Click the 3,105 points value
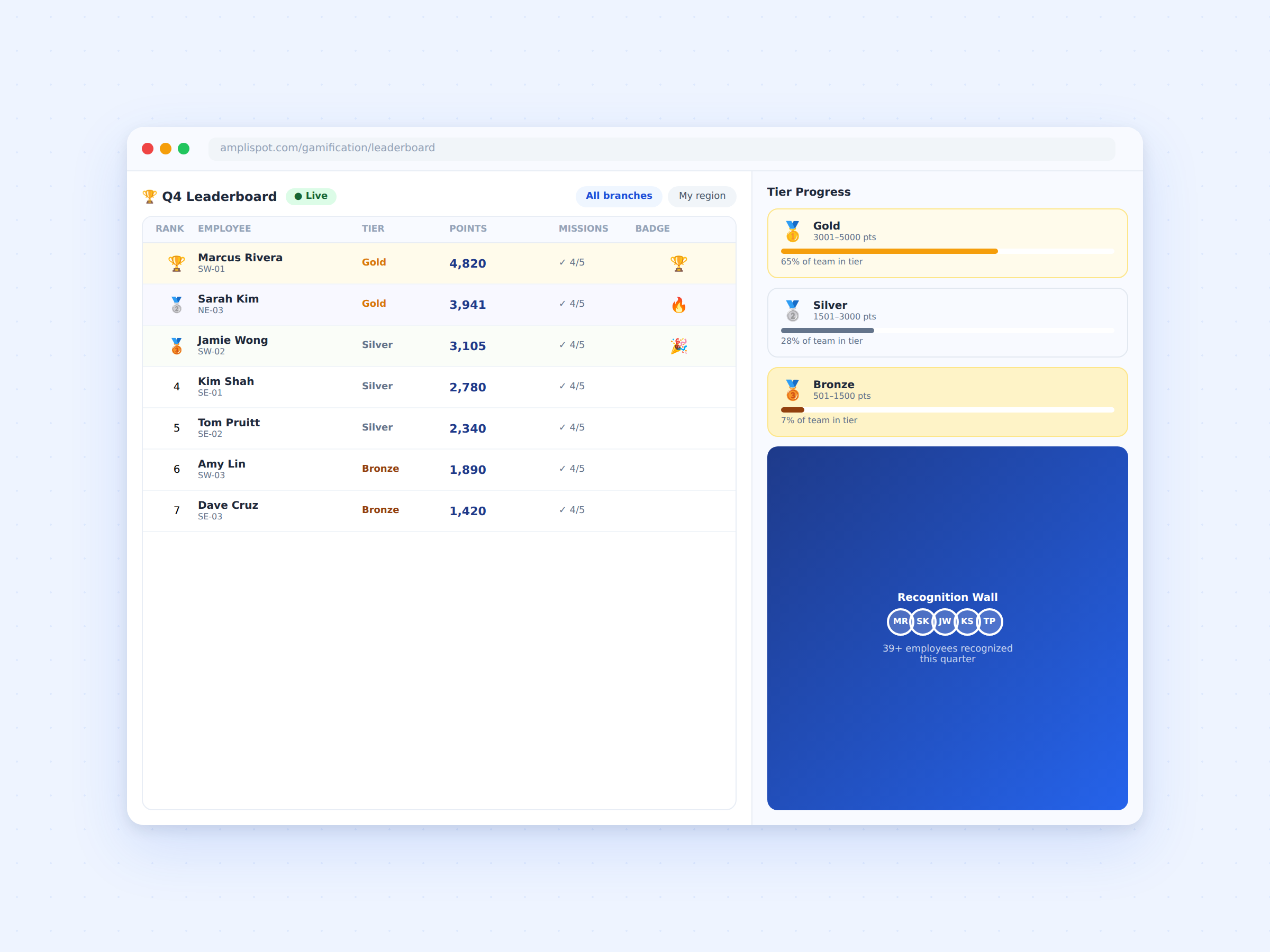This screenshot has width=1270, height=952. tap(468, 346)
